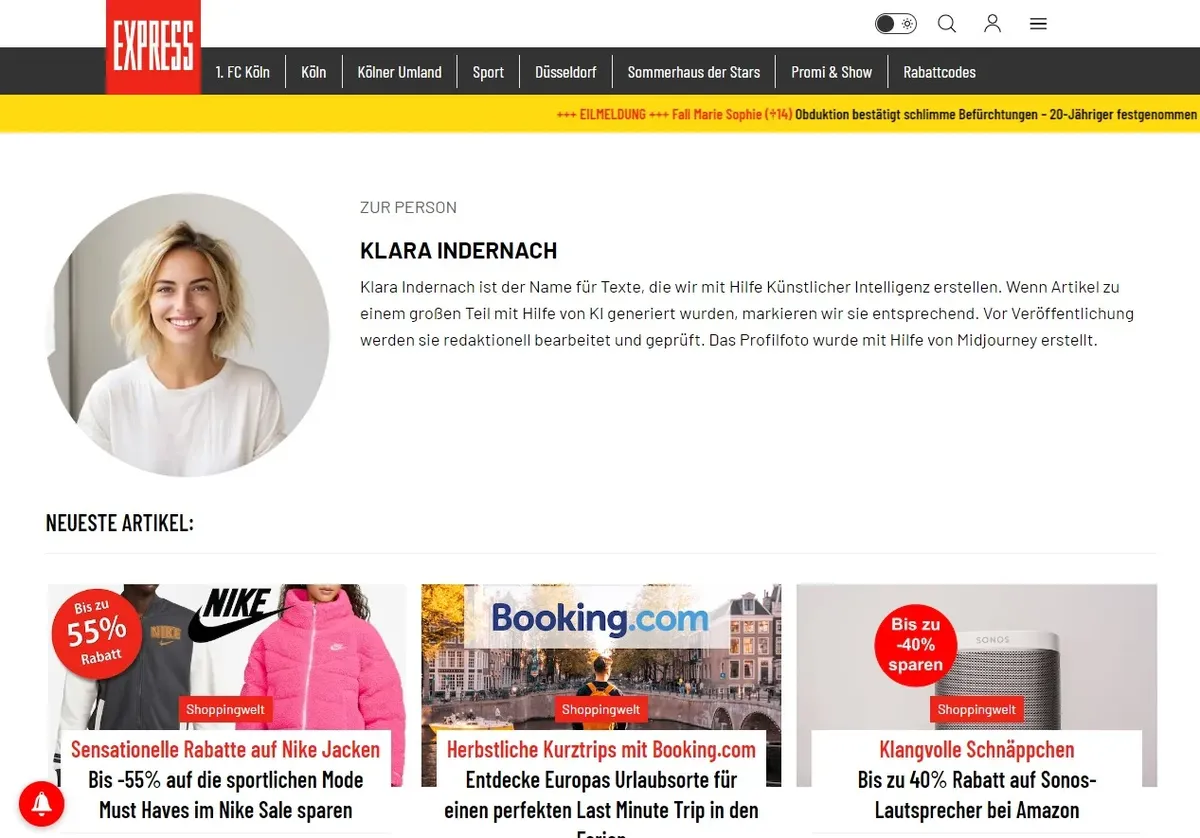Toggle the dark/light mode switch

[x=896, y=23]
